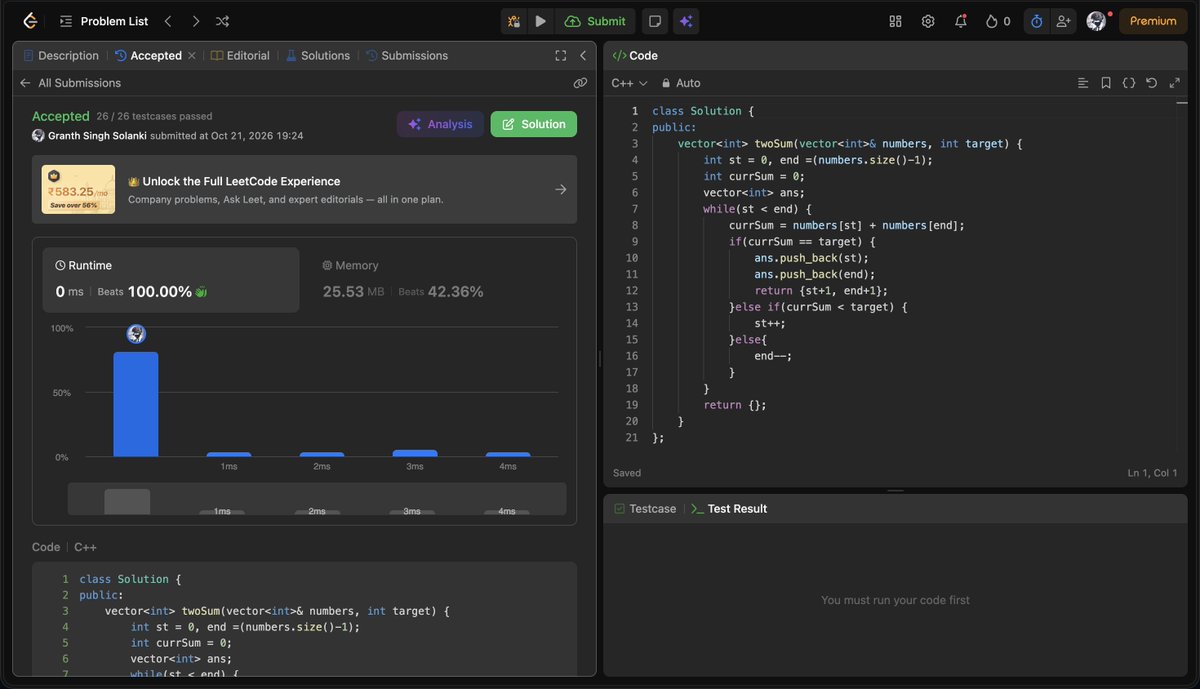Open the Solutions tab
This screenshot has height=689, width=1200.
(318, 56)
